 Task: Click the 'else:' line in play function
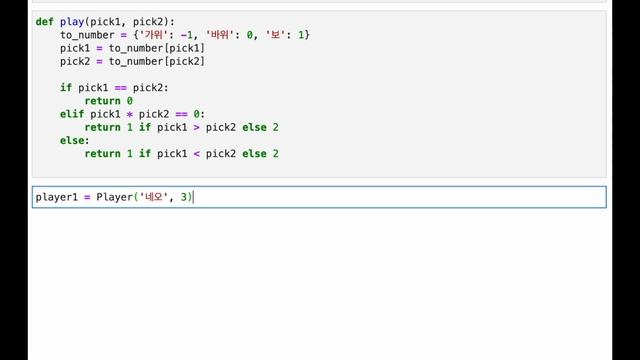(x=75, y=140)
